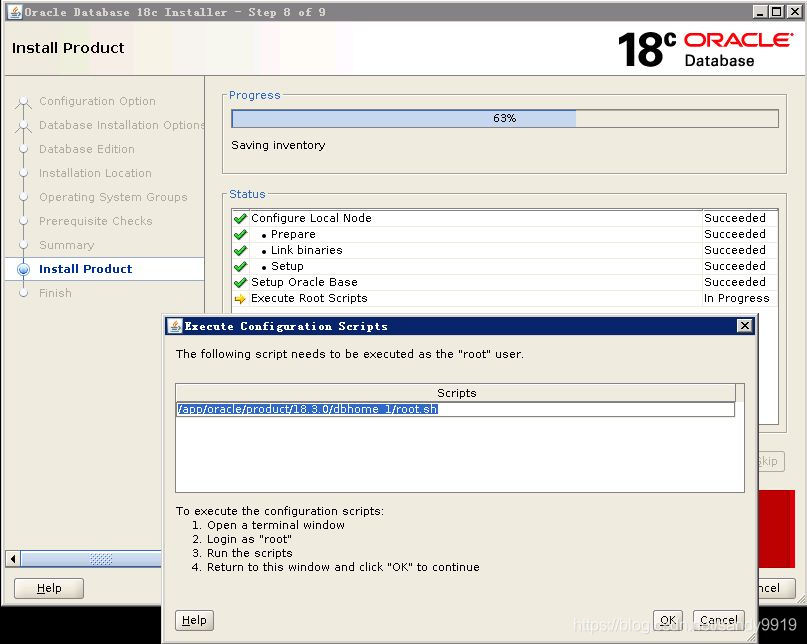Click the Oracle 18c Database logo
Image resolution: width=807 pixels, height=644 pixels.
(705, 49)
